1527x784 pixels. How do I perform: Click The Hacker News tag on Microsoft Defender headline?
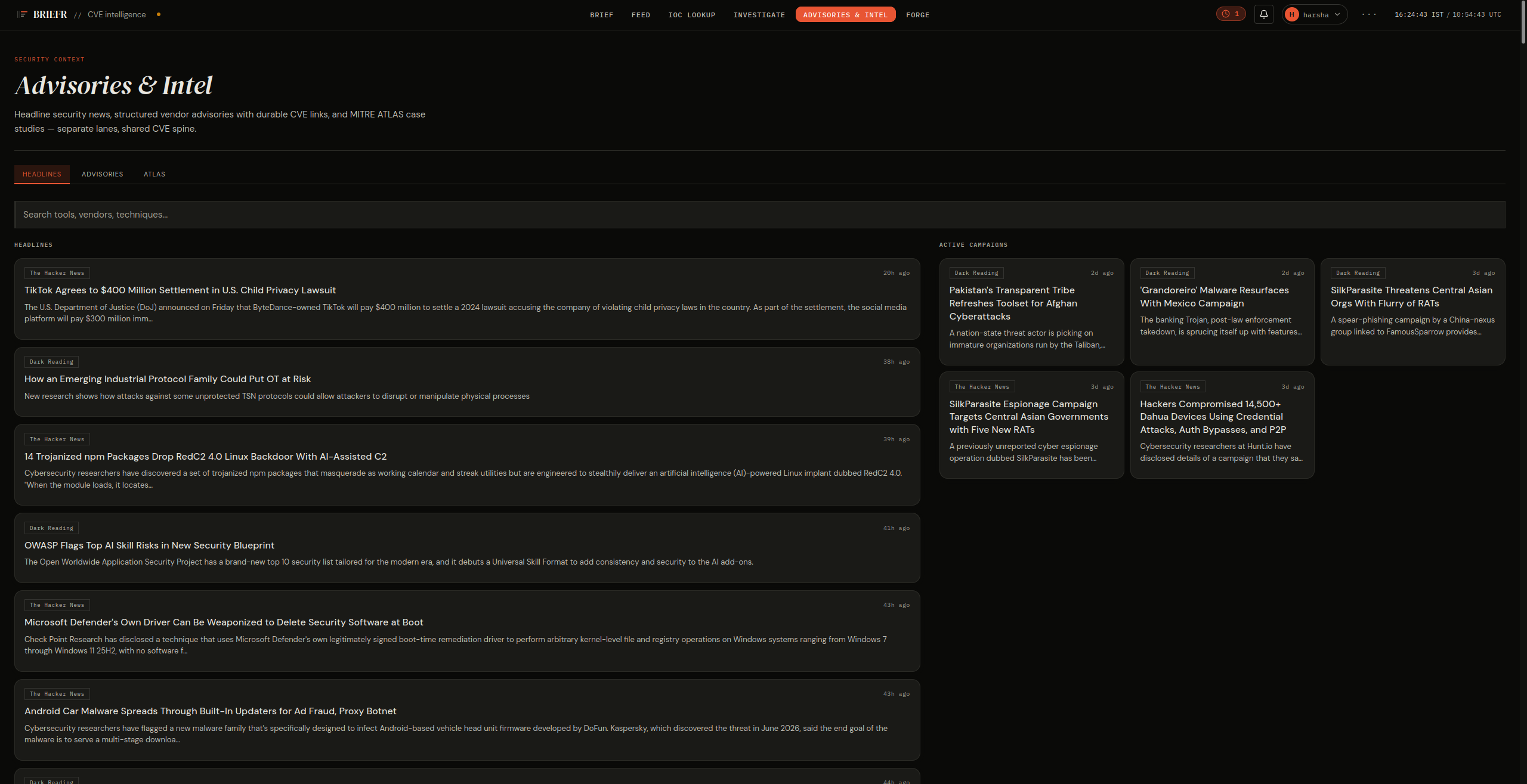click(x=57, y=605)
